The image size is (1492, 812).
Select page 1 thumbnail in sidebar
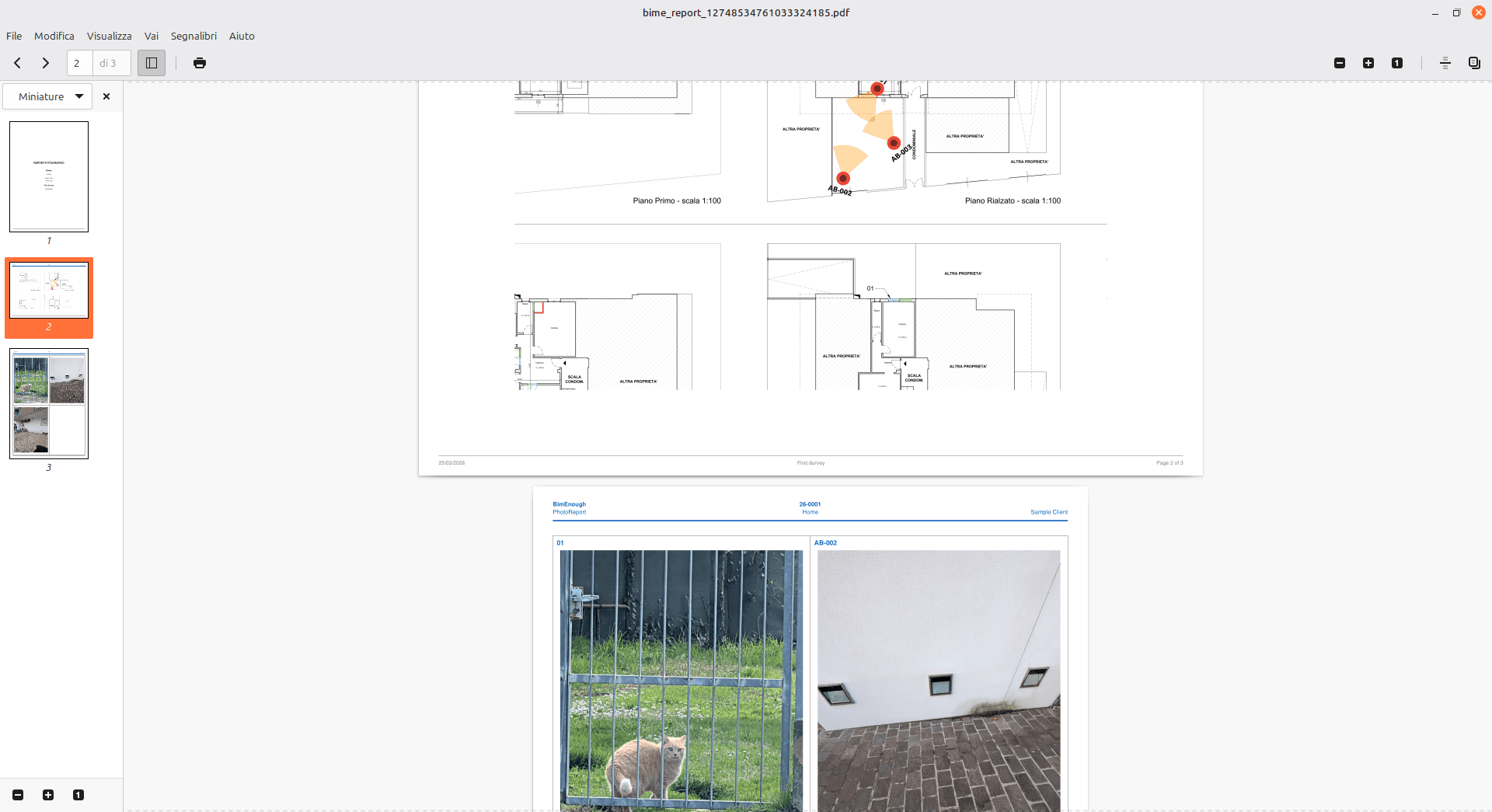(x=49, y=176)
